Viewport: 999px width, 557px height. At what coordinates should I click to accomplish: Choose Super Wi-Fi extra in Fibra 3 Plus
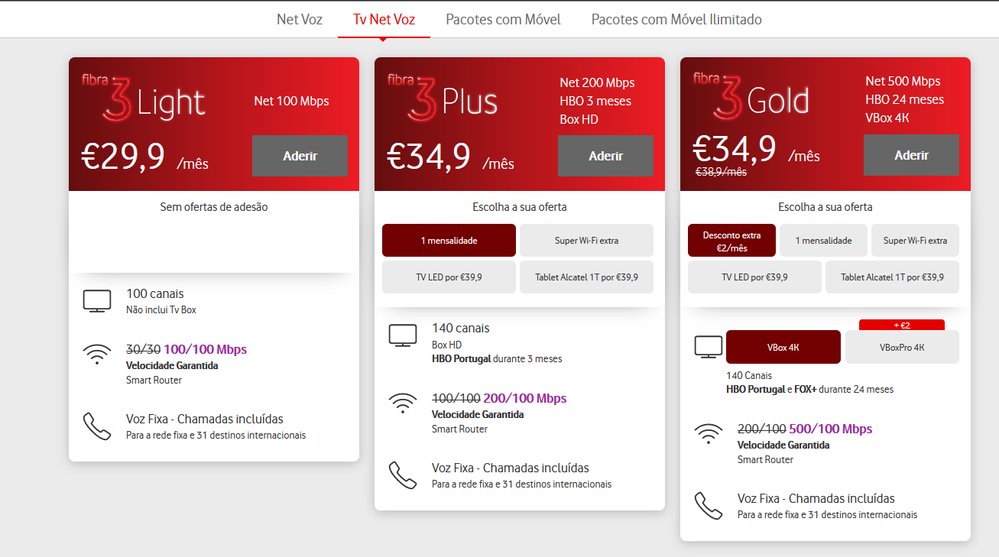coord(586,241)
